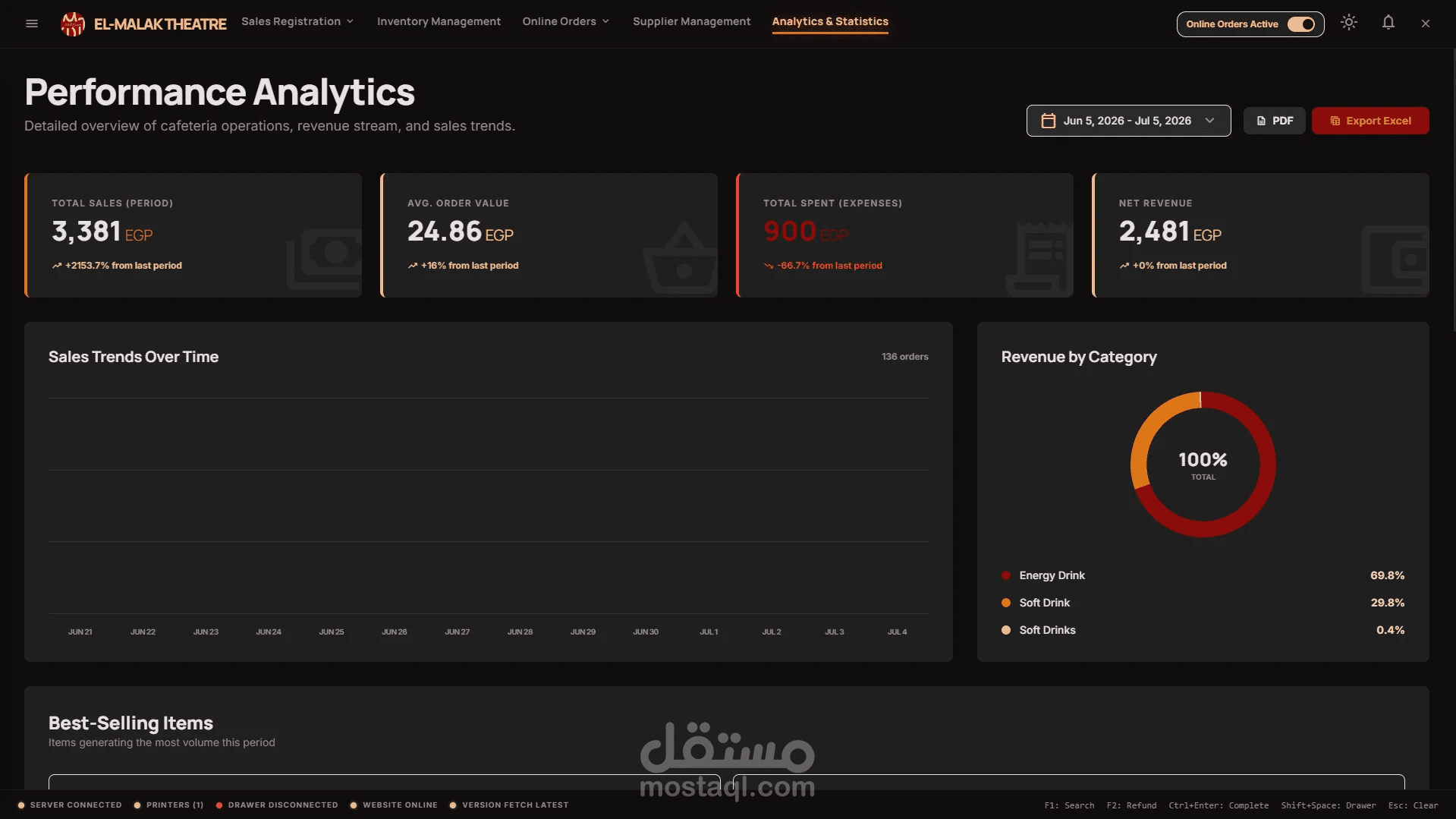Click the Excel spreadsheet icon
Viewport: 1456px width, 819px height.
point(1335,121)
